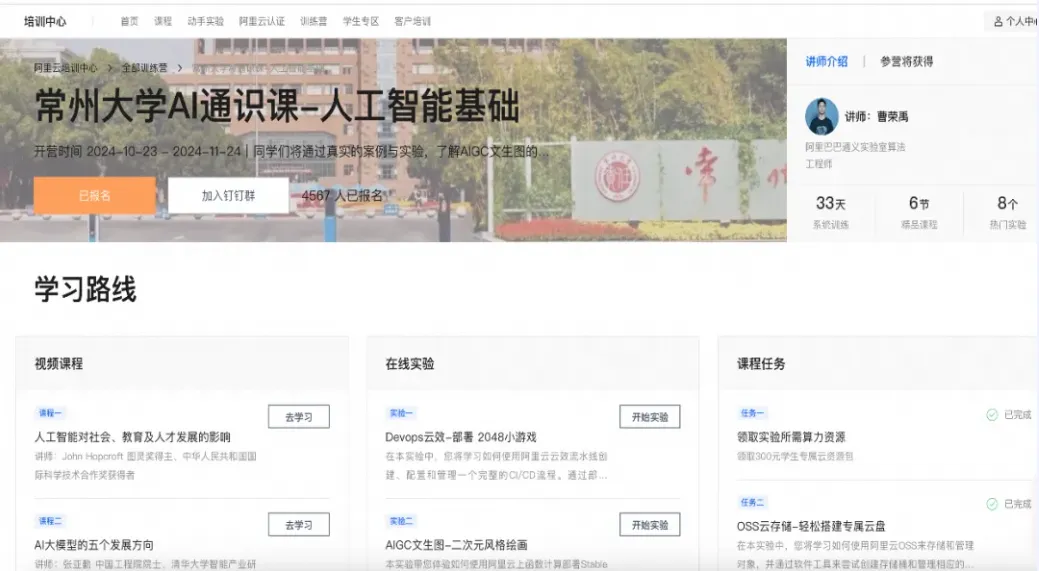This screenshot has height=571, width=1039.
Task: Click the 学习路线 heading
Action: (85, 289)
